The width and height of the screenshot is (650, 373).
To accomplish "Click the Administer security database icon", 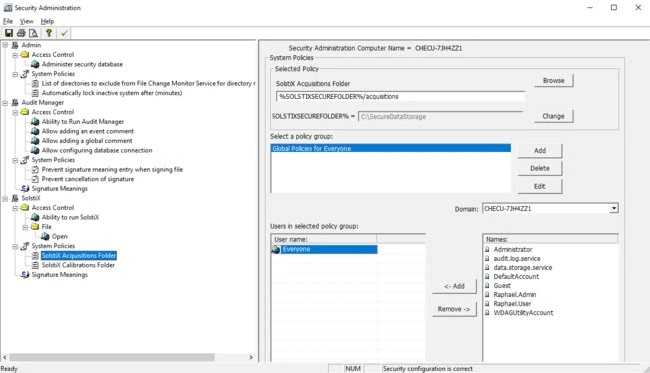I will tap(35, 64).
